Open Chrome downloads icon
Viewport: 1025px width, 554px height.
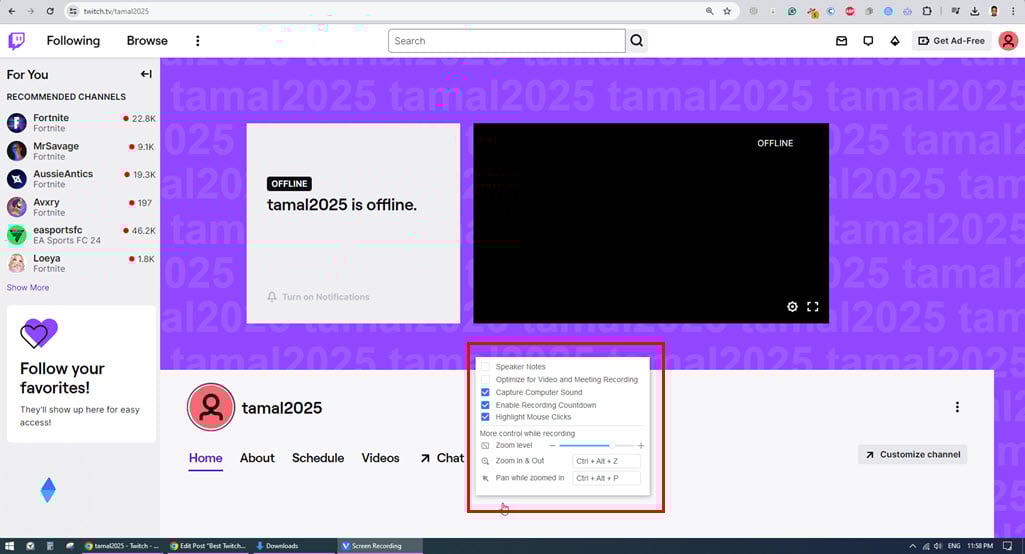tap(975, 11)
